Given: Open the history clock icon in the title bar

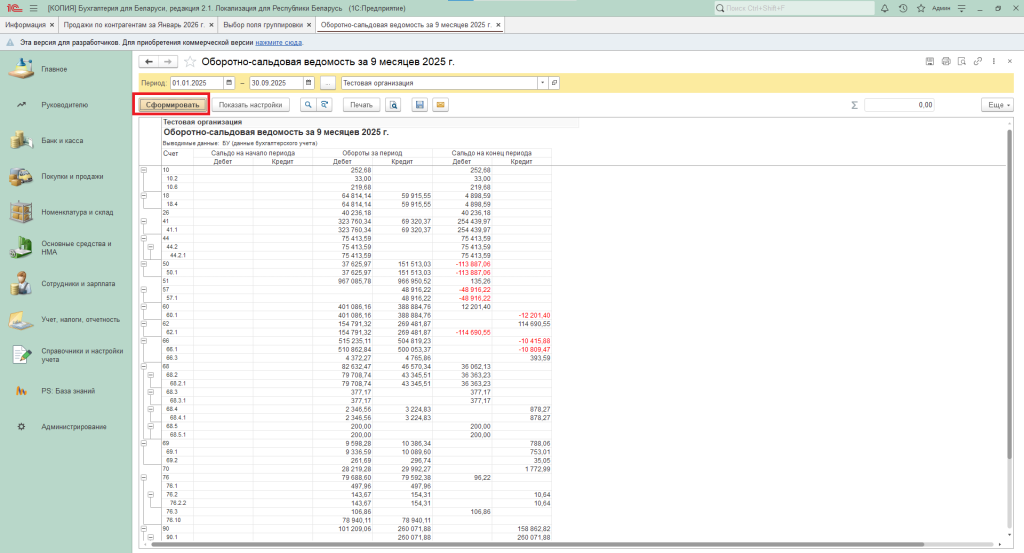Looking at the screenshot, I should point(903,8).
